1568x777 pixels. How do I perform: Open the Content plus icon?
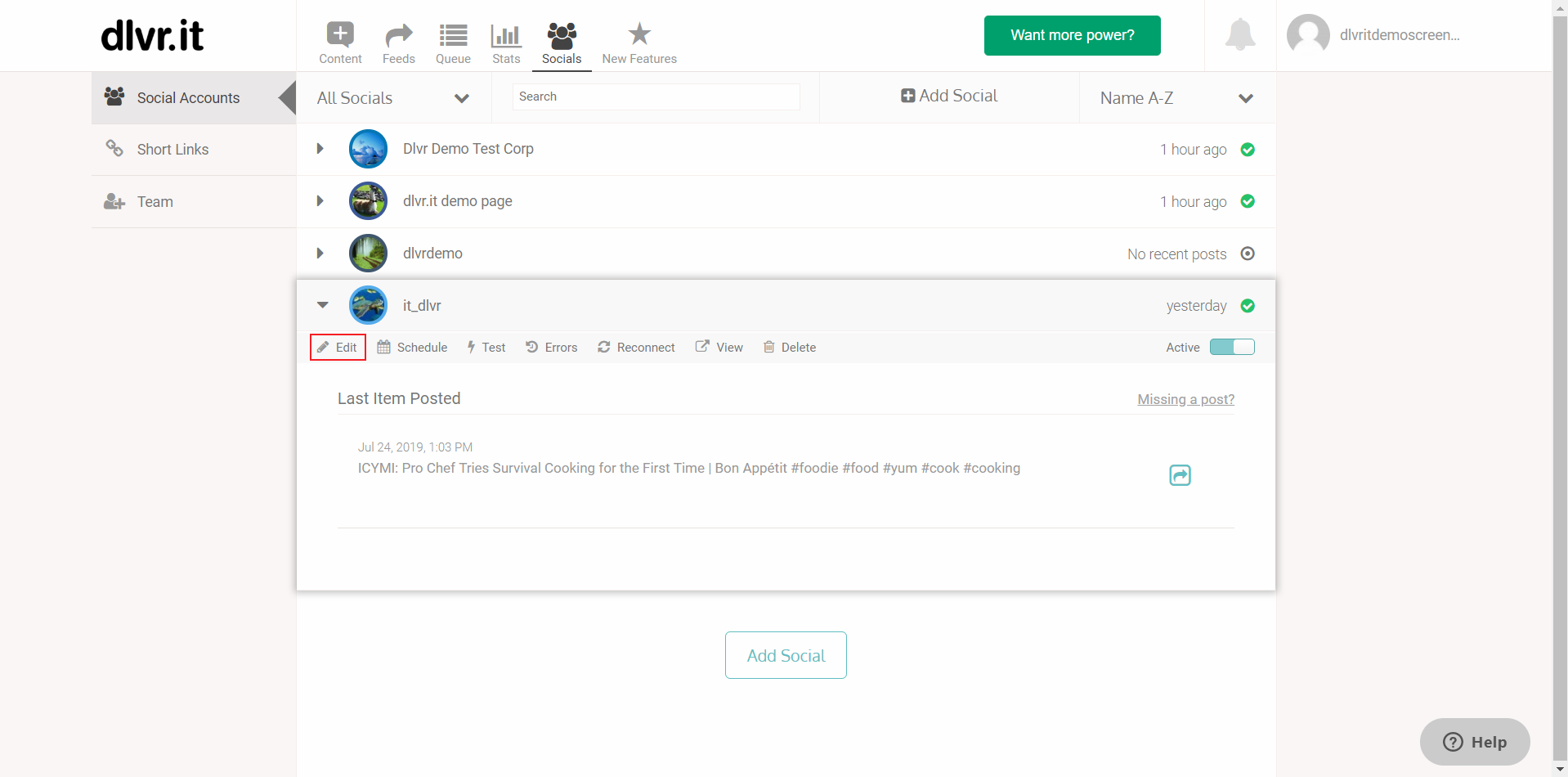[x=340, y=34]
